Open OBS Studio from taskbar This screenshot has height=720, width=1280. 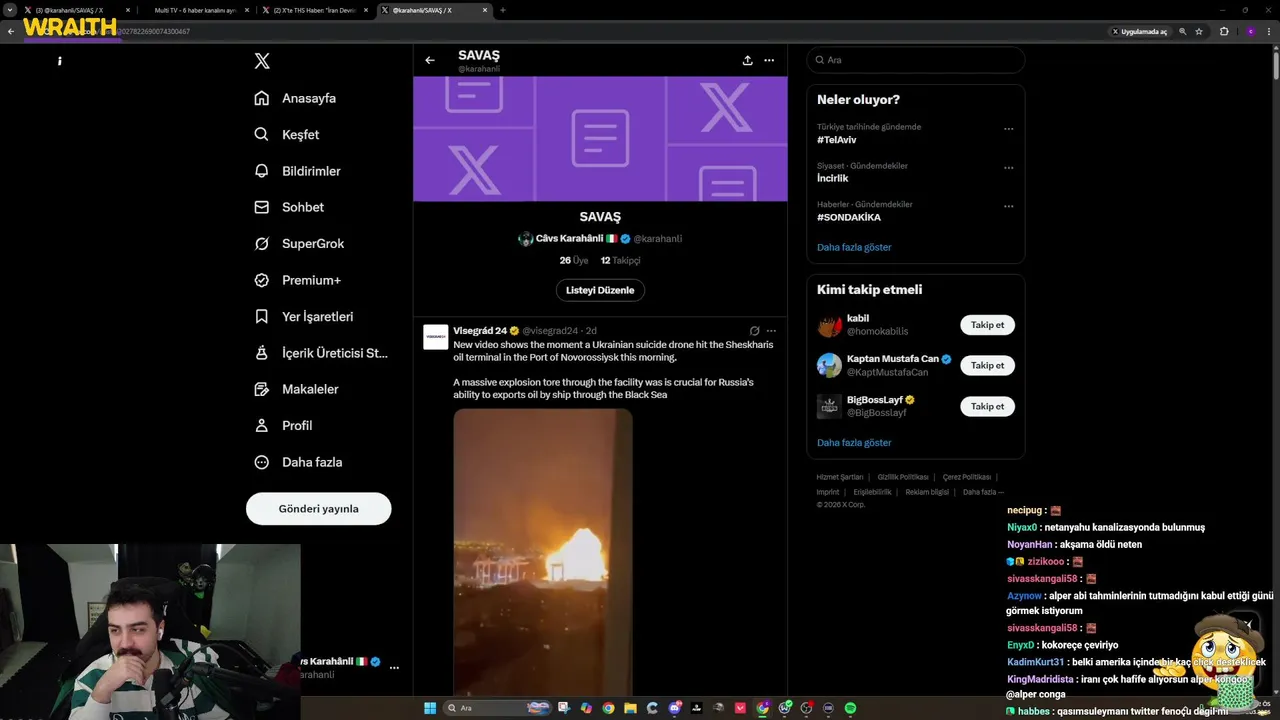point(806,708)
